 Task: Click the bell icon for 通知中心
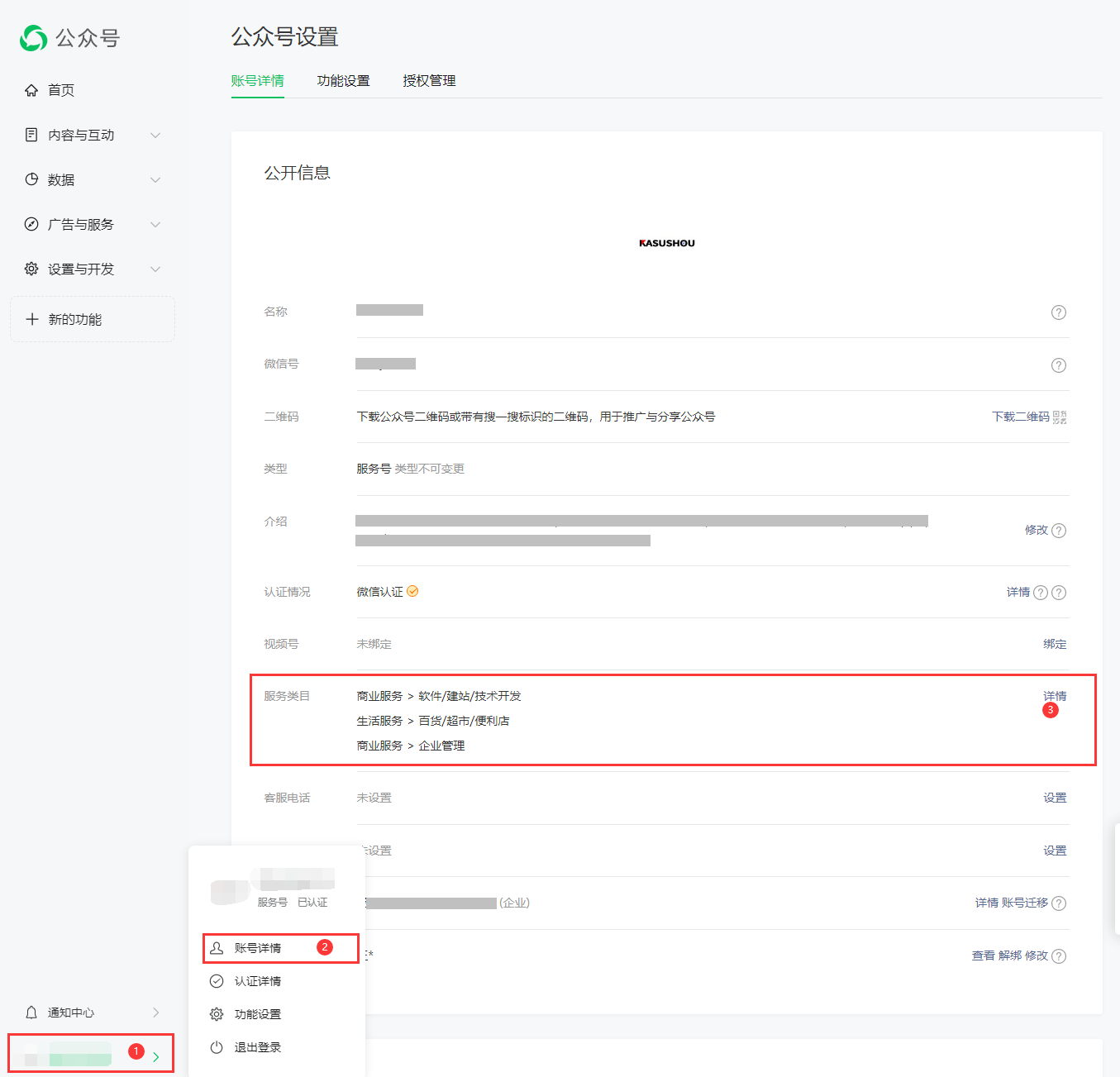tap(31, 1013)
